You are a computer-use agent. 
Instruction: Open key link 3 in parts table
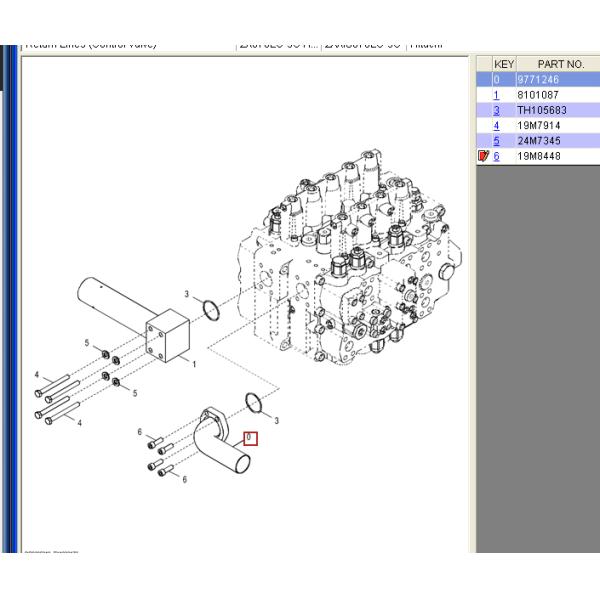[x=496, y=110]
